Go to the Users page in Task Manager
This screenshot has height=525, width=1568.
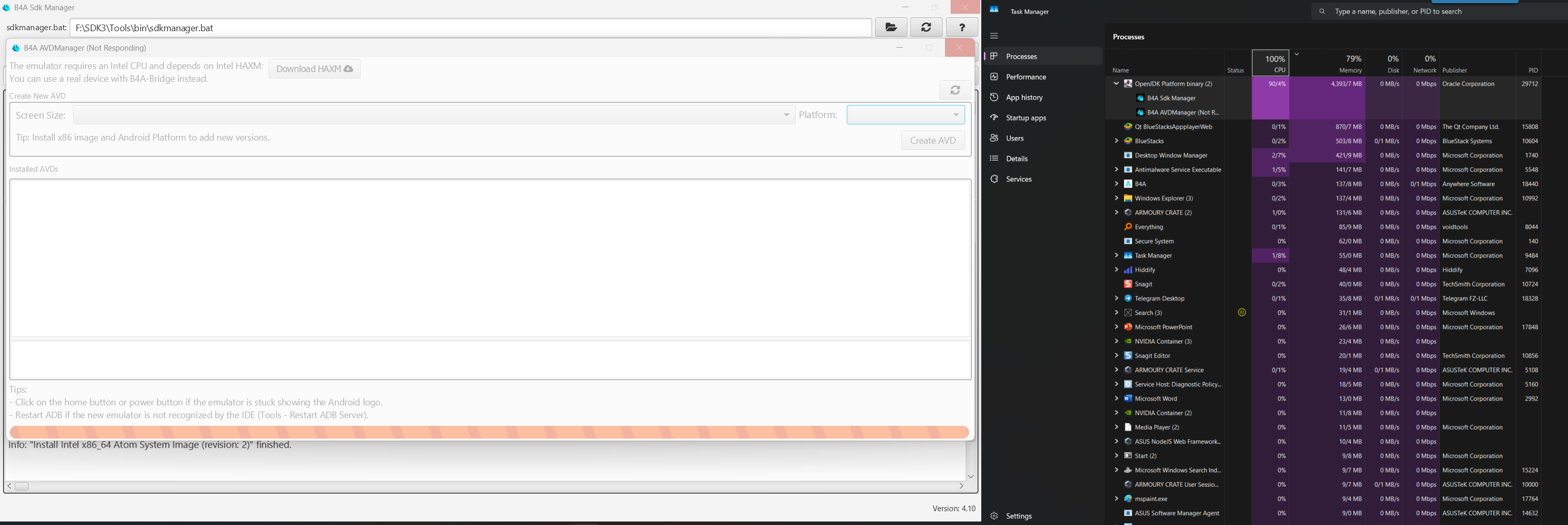[1043, 138]
